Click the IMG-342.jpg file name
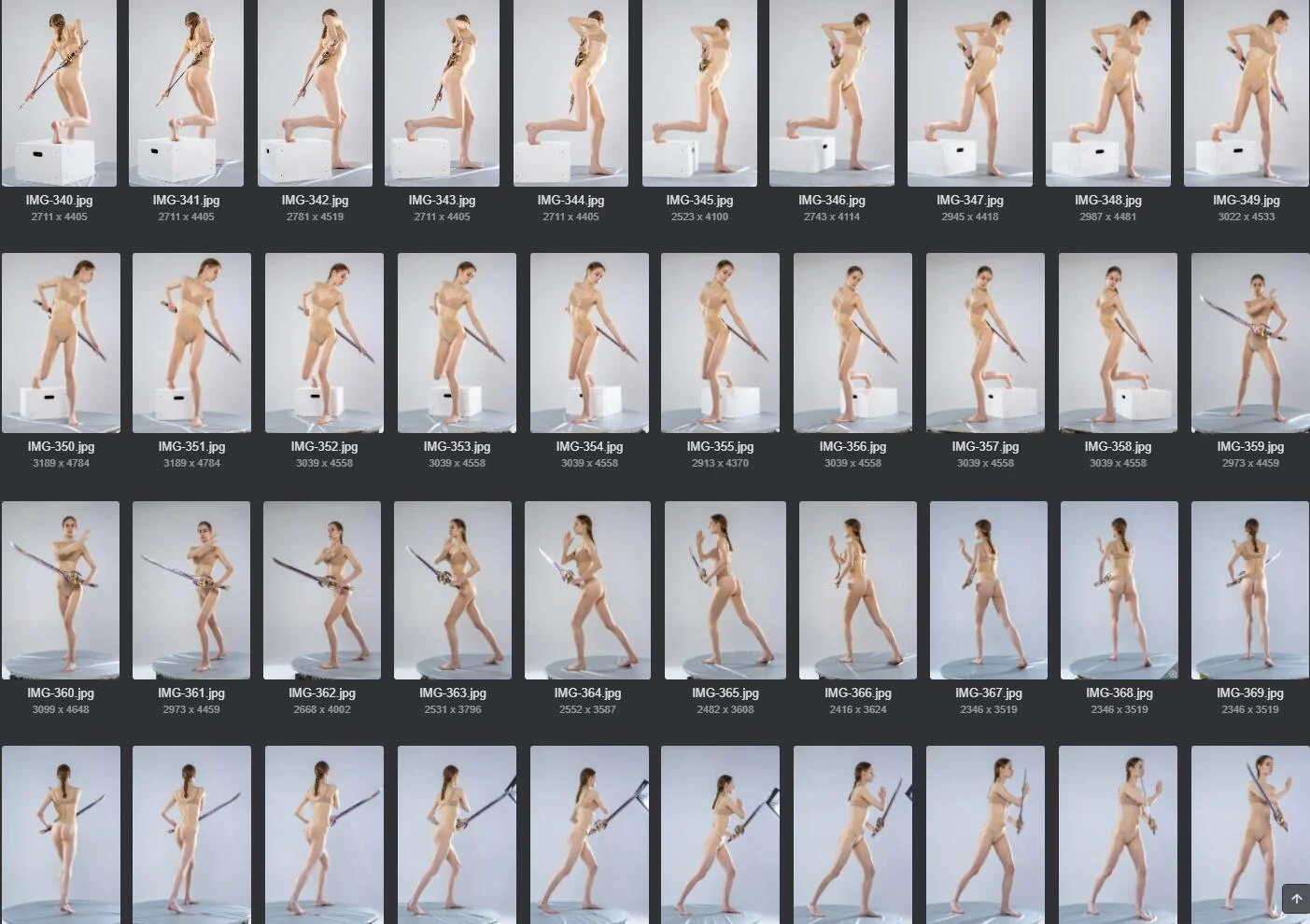 click(315, 200)
